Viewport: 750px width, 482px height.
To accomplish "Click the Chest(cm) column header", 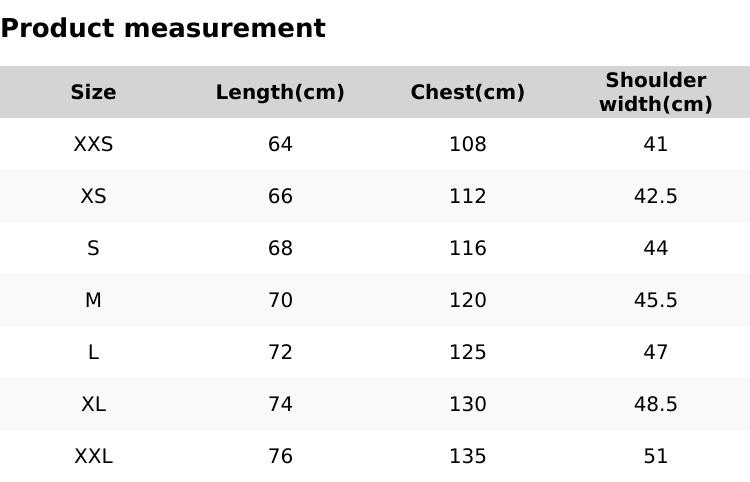I will (x=467, y=92).
